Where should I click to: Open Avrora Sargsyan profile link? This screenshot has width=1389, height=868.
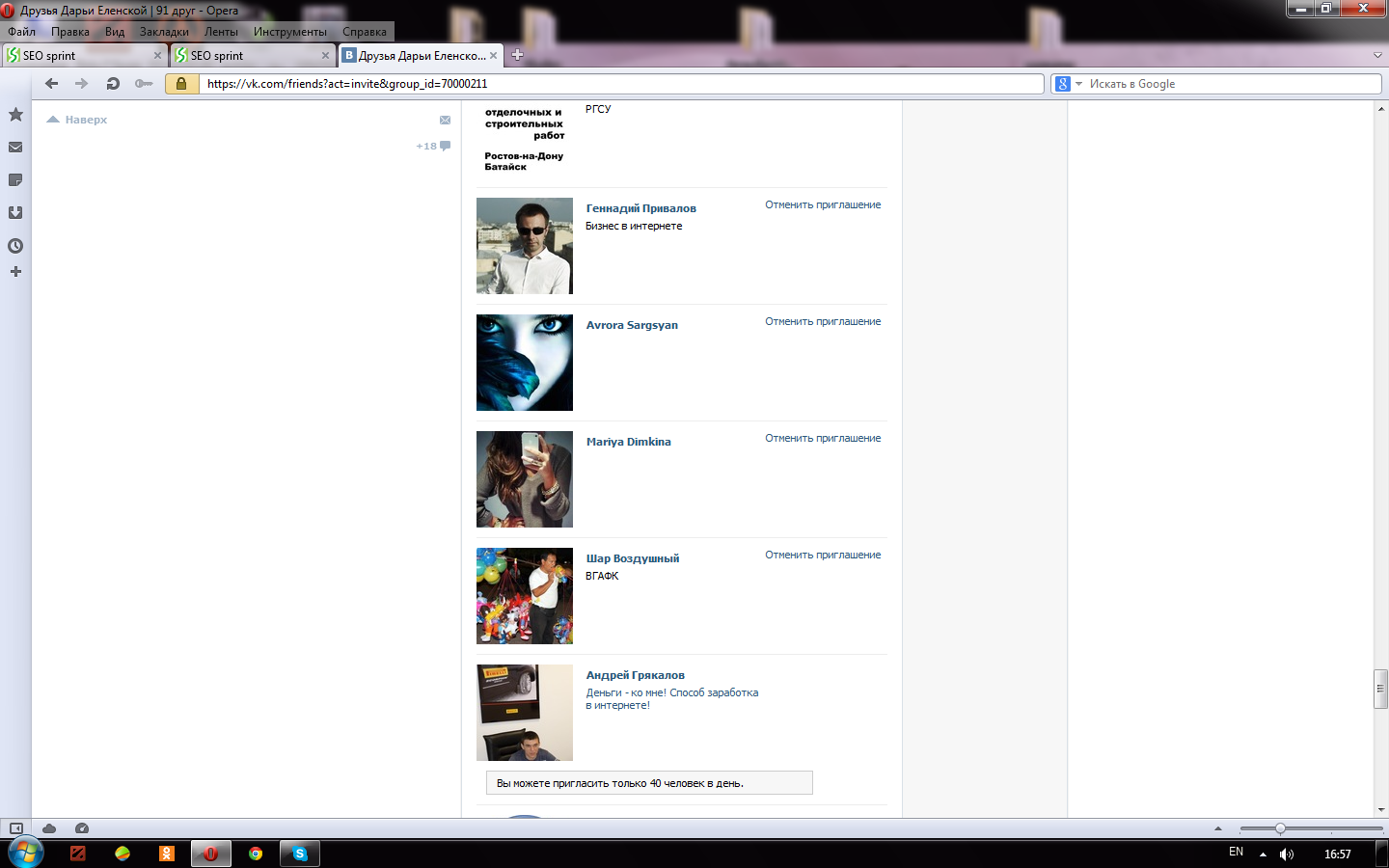[632, 325]
